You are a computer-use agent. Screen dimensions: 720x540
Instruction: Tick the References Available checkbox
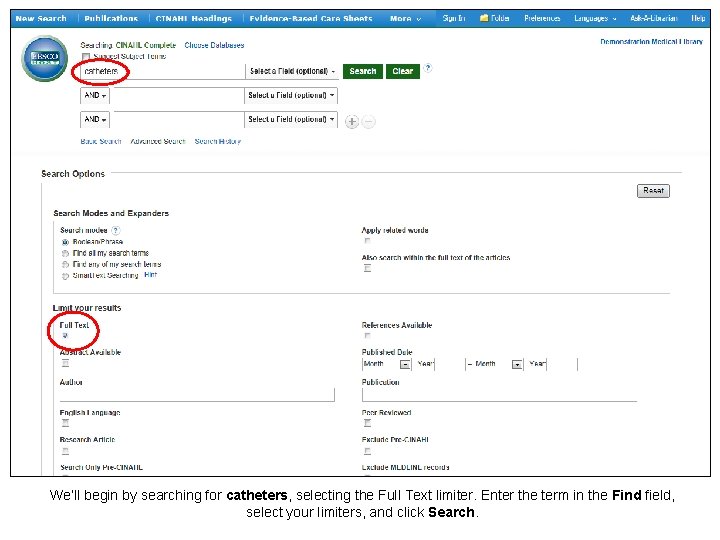(x=367, y=336)
